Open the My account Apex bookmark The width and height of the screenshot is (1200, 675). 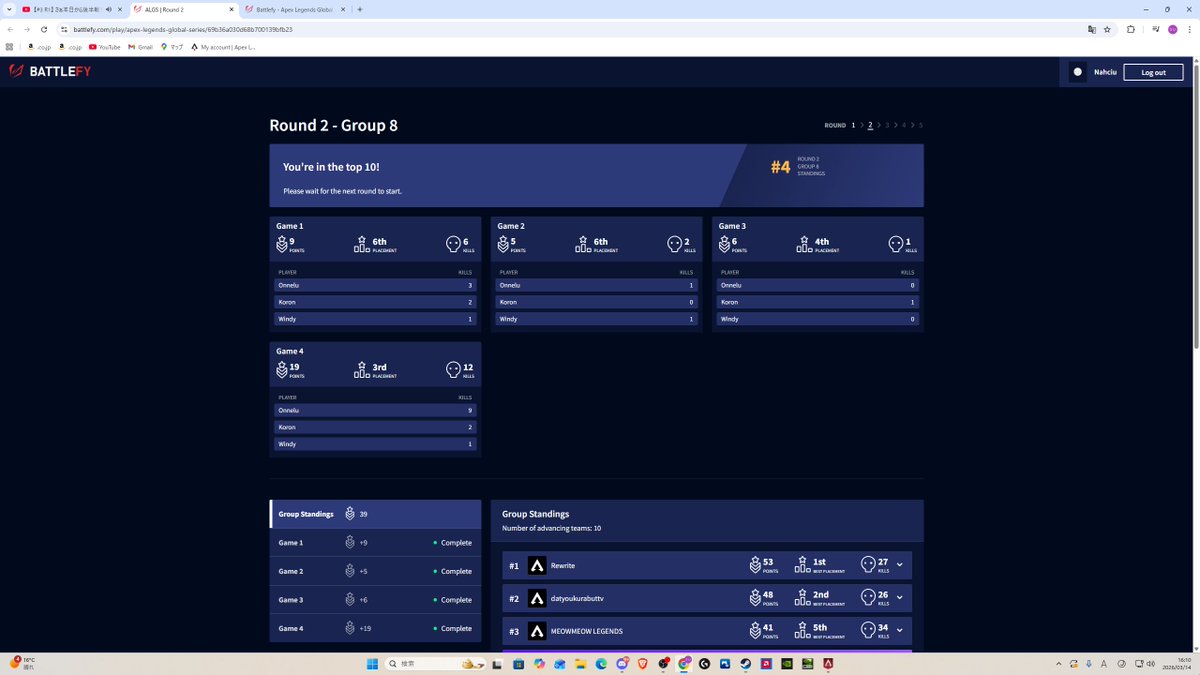point(223,47)
